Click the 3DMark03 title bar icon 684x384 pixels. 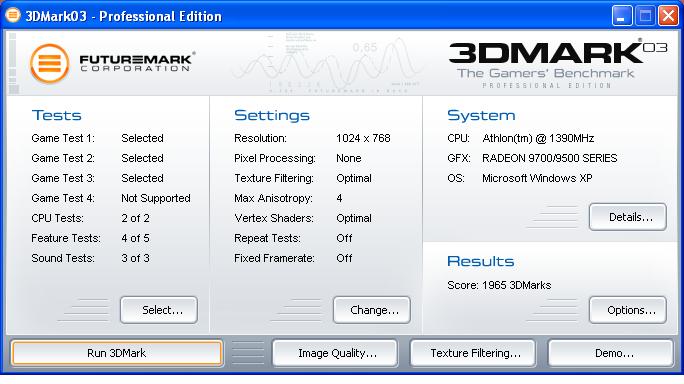pyautogui.click(x=13, y=15)
